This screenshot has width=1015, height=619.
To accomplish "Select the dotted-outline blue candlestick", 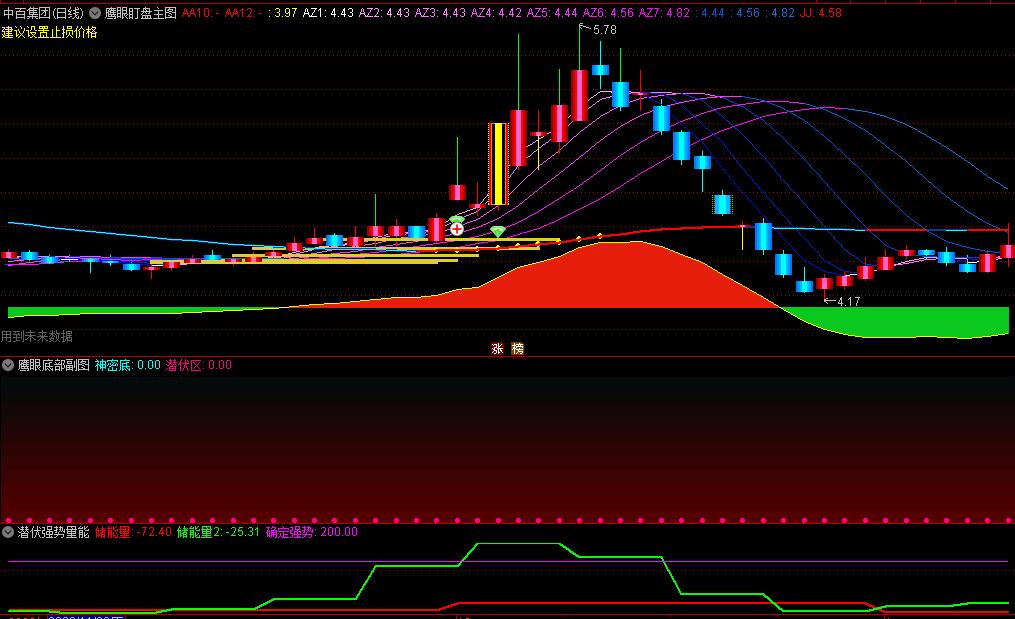I will (x=722, y=204).
